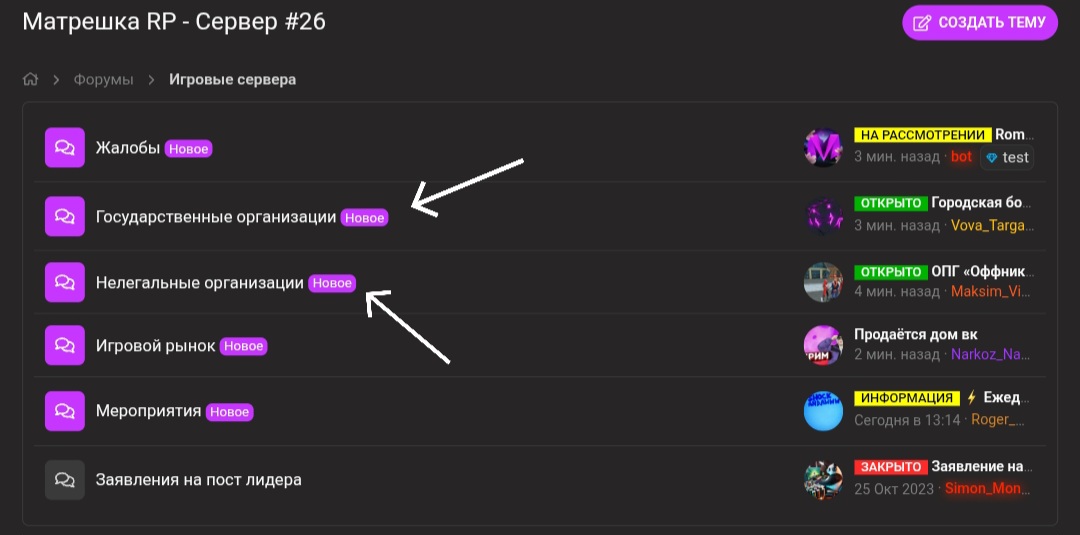Click the Нелегальные организации forum icon
The image size is (1080, 535).
[64, 282]
